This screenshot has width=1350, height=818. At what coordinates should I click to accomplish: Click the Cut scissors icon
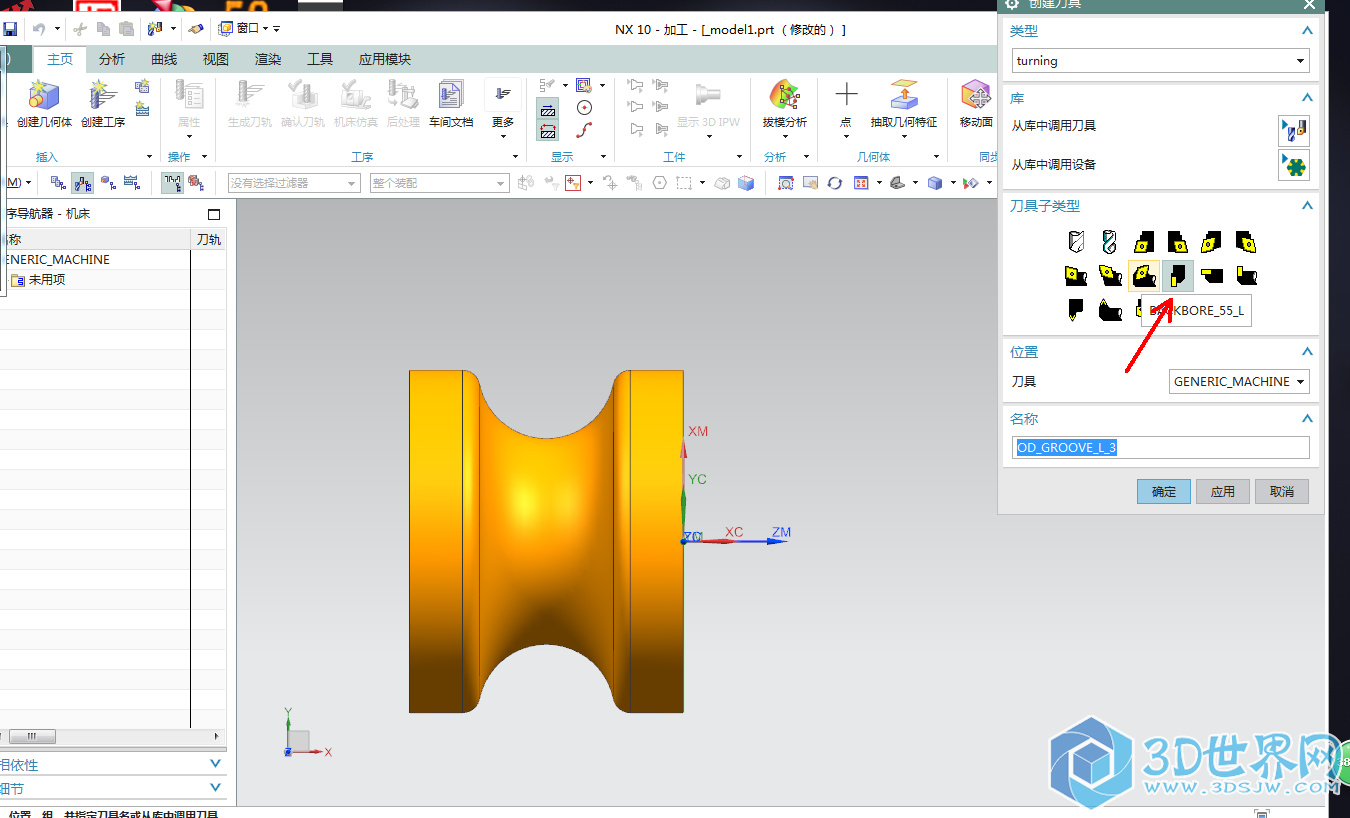pyautogui.click(x=81, y=29)
